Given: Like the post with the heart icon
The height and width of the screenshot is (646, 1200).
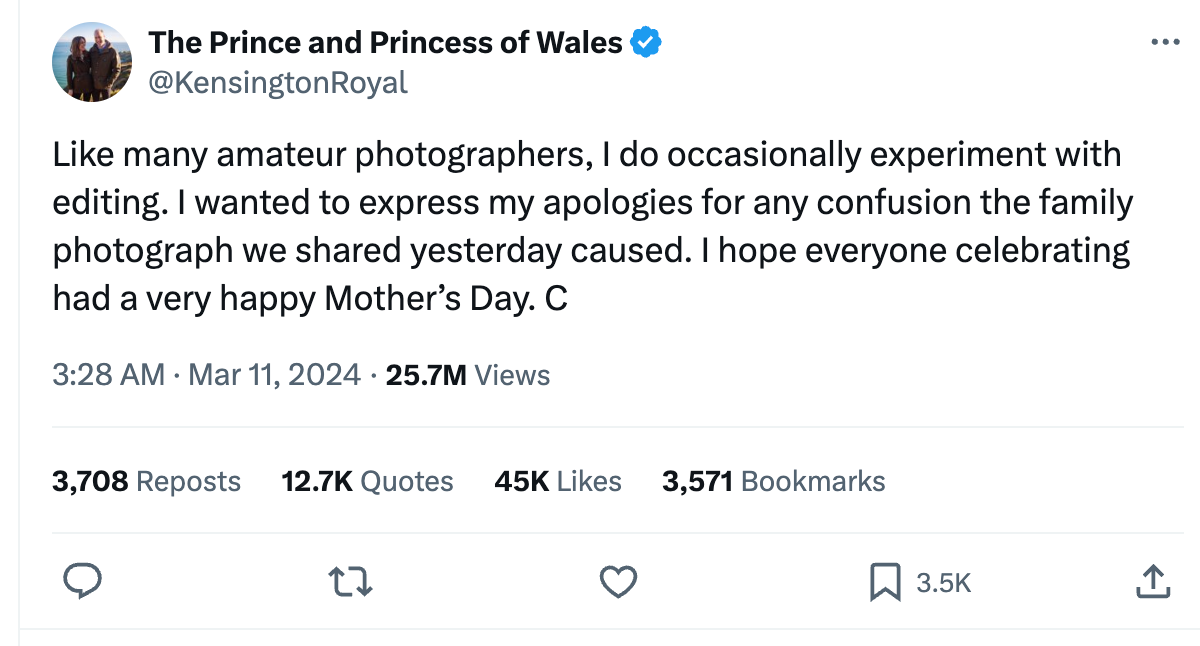Looking at the screenshot, I should tap(619, 581).
